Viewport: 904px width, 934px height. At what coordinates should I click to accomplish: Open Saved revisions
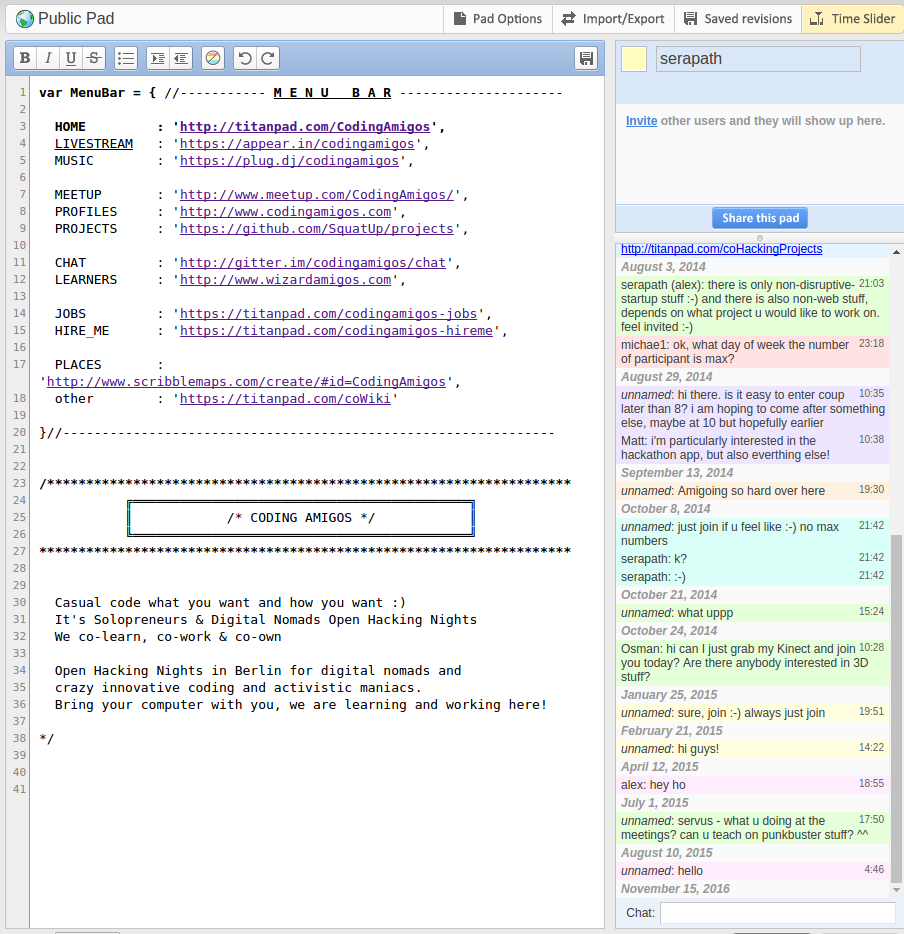pyautogui.click(x=738, y=19)
